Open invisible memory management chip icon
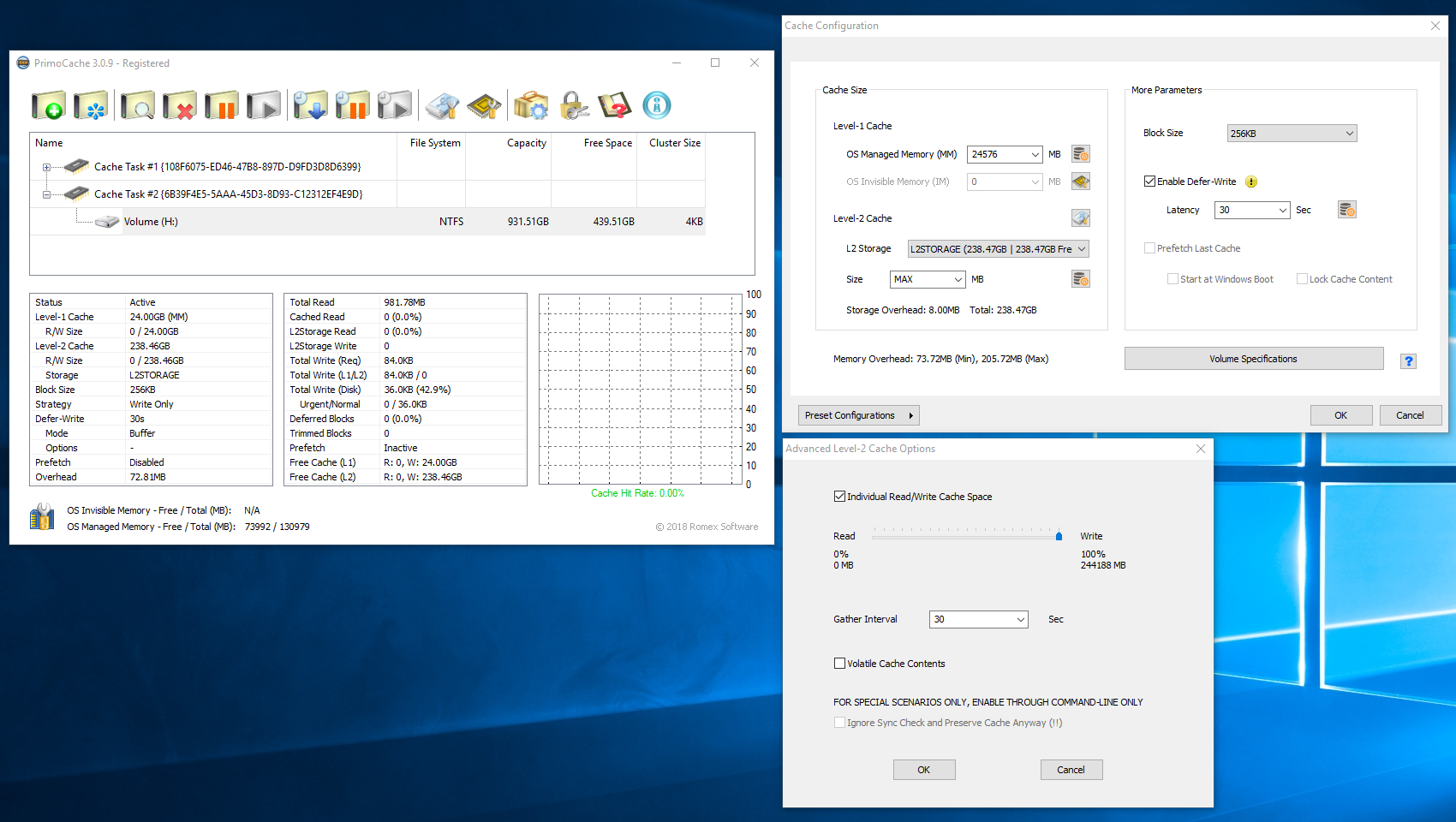The image size is (1456, 822). tap(484, 106)
